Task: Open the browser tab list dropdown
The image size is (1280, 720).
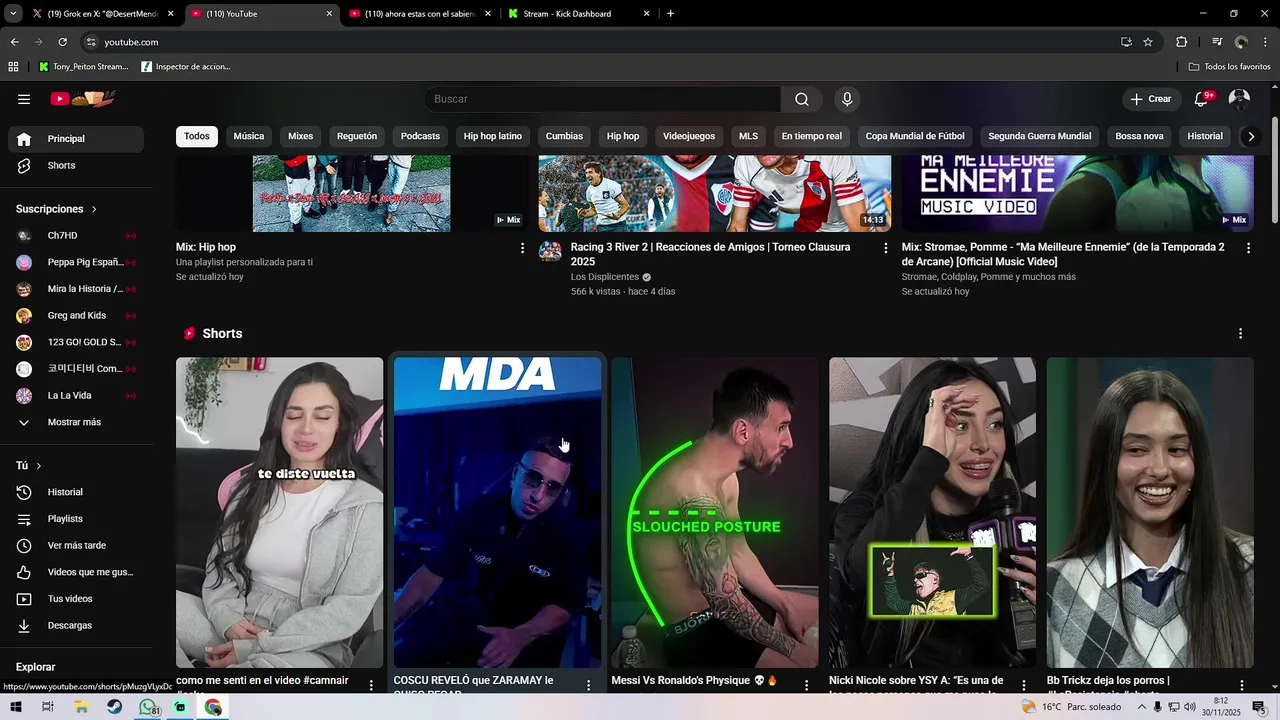Action: [x=13, y=14]
